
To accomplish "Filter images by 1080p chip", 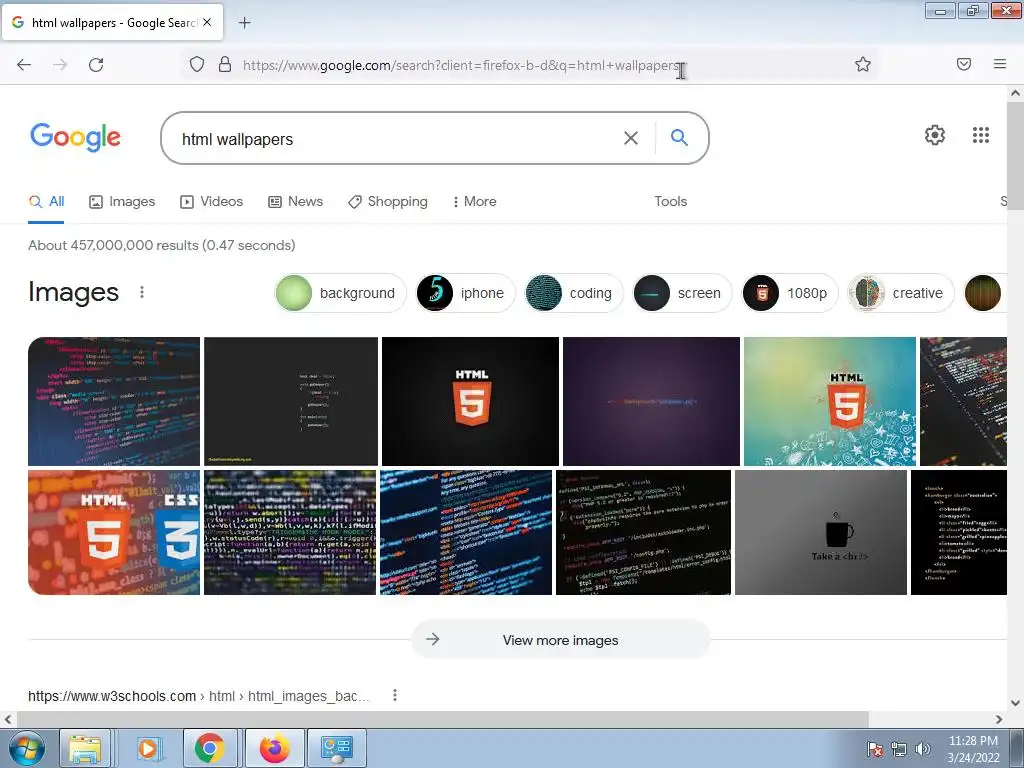I will pos(790,293).
